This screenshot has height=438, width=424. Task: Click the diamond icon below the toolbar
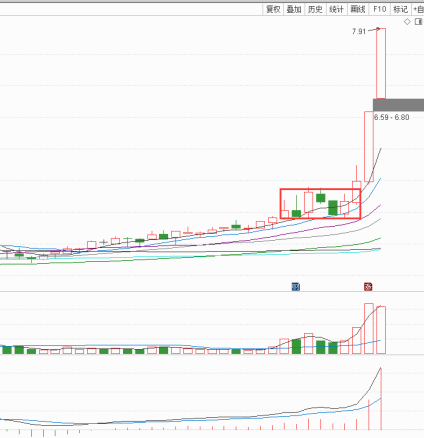click(407, 22)
